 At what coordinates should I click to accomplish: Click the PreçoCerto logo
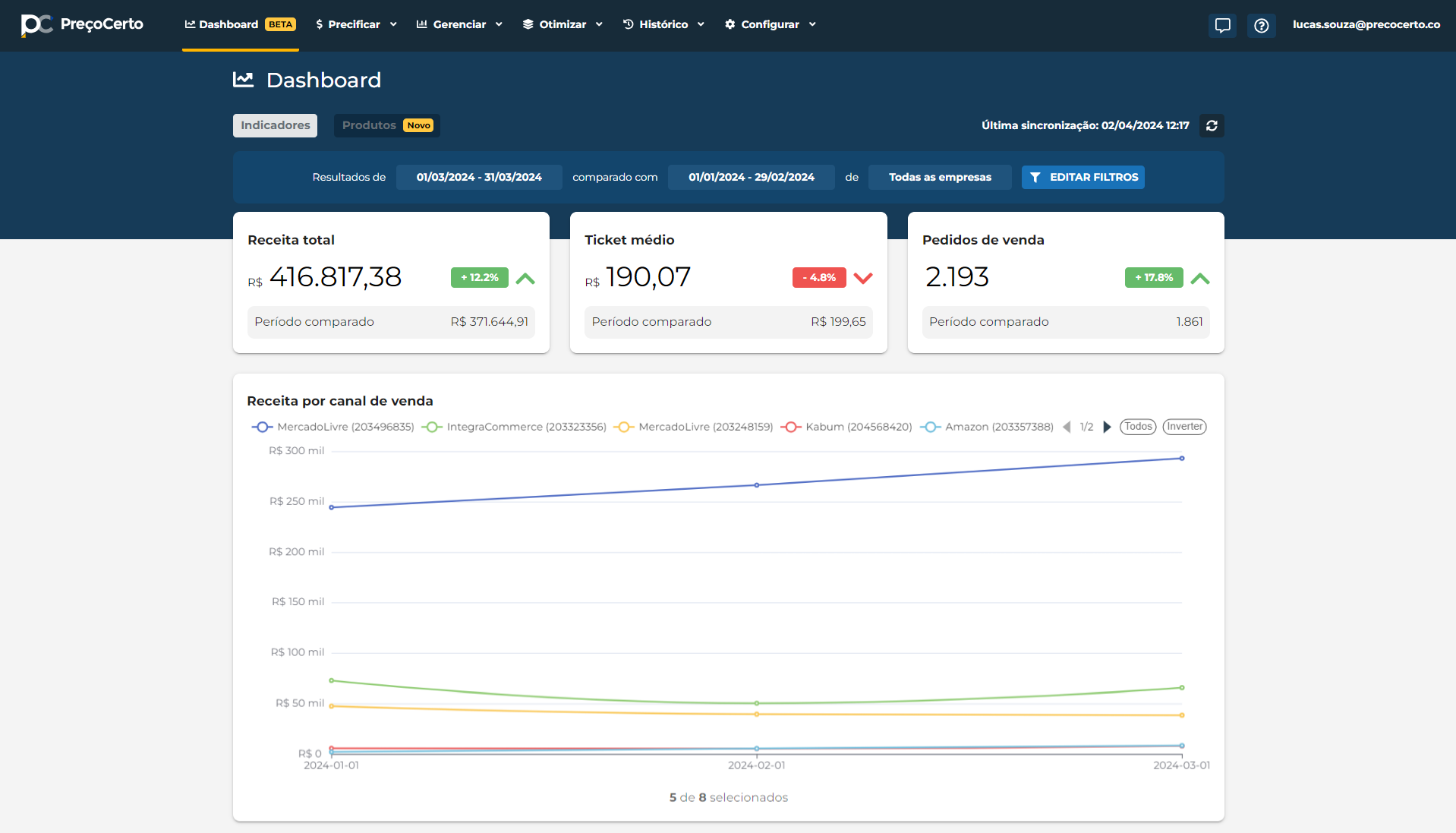[x=82, y=24]
